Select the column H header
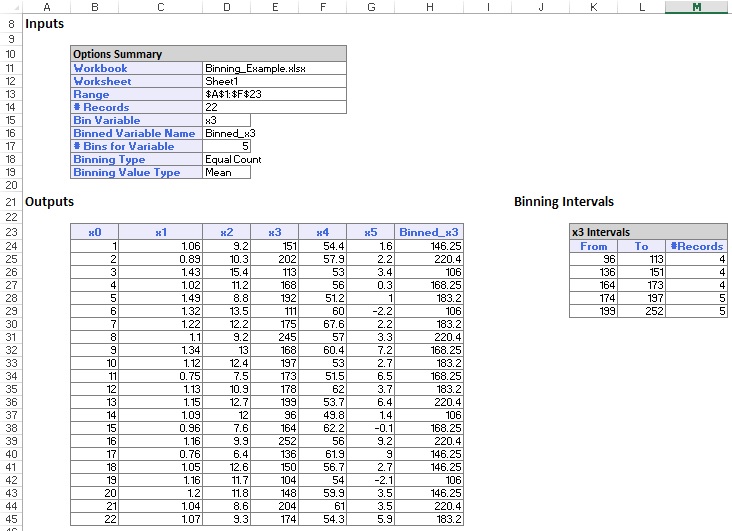This screenshot has width=732, height=531. [x=428, y=7]
